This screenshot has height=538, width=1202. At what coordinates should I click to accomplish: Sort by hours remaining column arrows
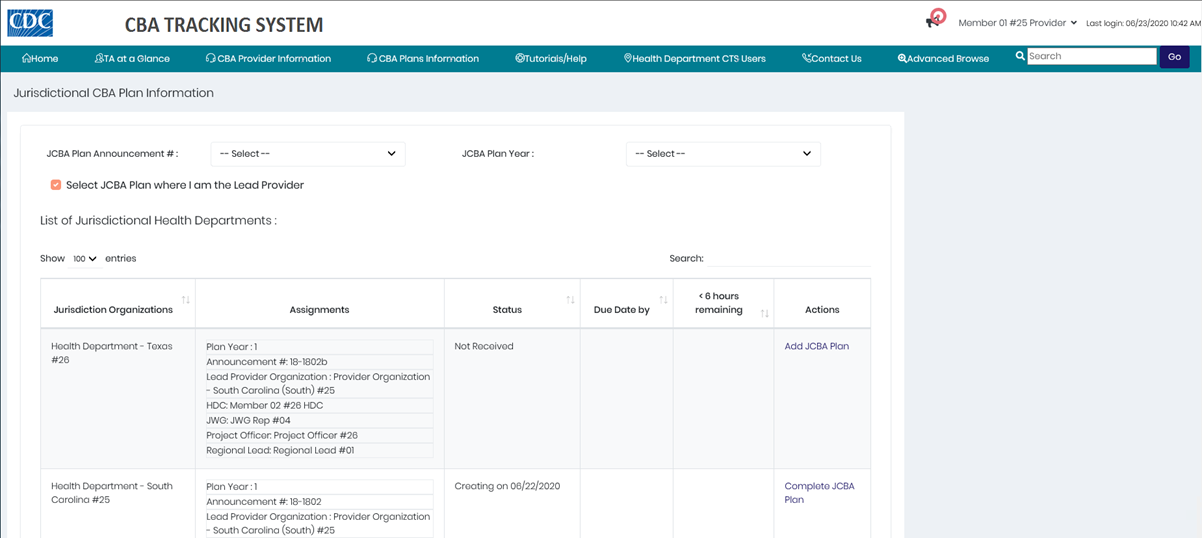[x=764, y=314]
